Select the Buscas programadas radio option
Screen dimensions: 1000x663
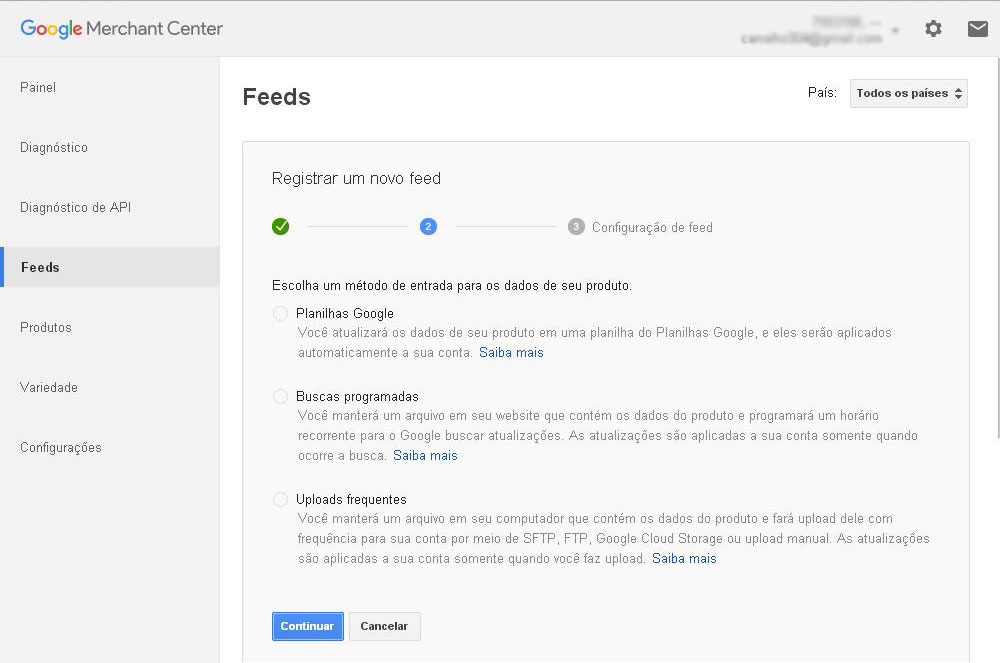pos(281,397)
